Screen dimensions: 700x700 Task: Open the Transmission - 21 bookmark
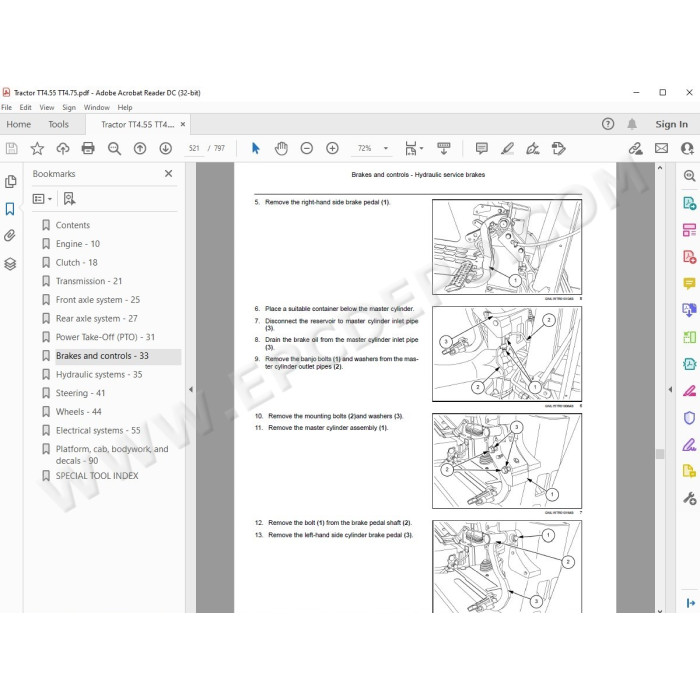click(89, 281)
